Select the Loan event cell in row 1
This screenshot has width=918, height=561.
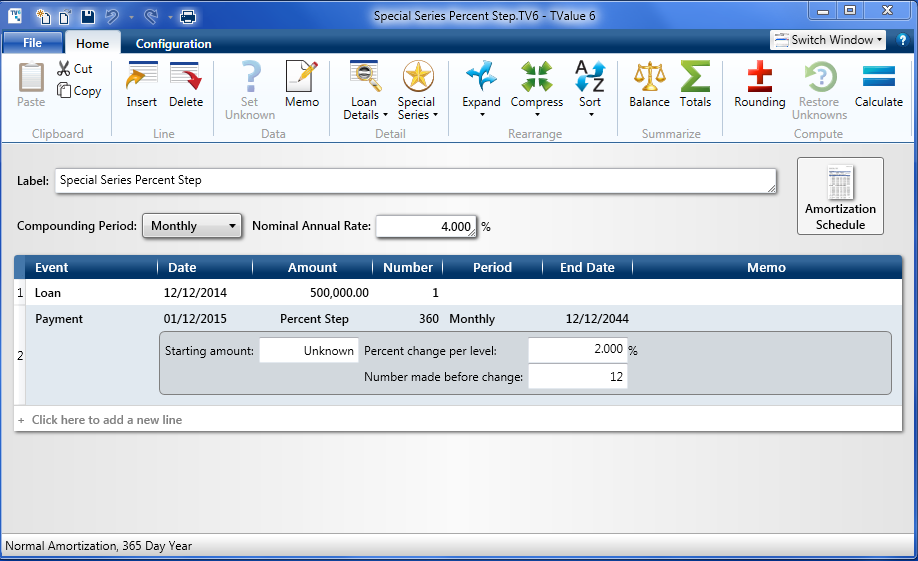point(48,293)
